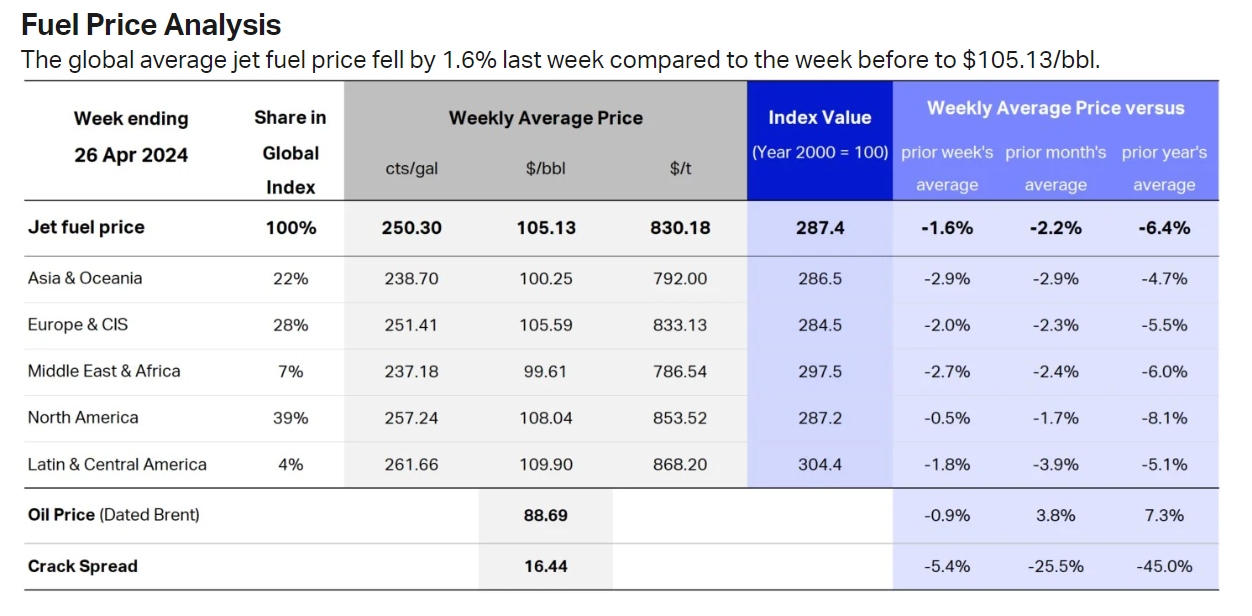Image resolution: width=1252 pixels, height=616 pixels.
Task: Click the Weekly Average Price column header
Action: (x=545, y=118)
